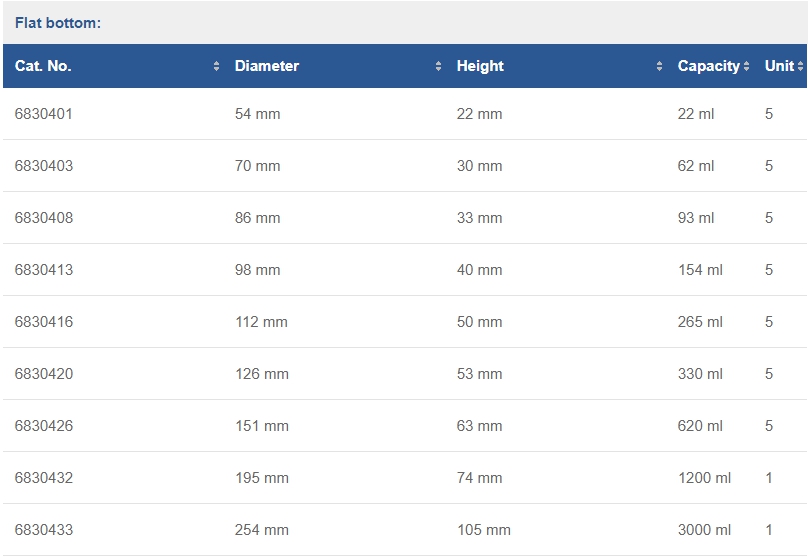The width and height of the screenshot is (808, 558).
Task: Click the Cat. No. header label
Action: click(x=43, y=66)
